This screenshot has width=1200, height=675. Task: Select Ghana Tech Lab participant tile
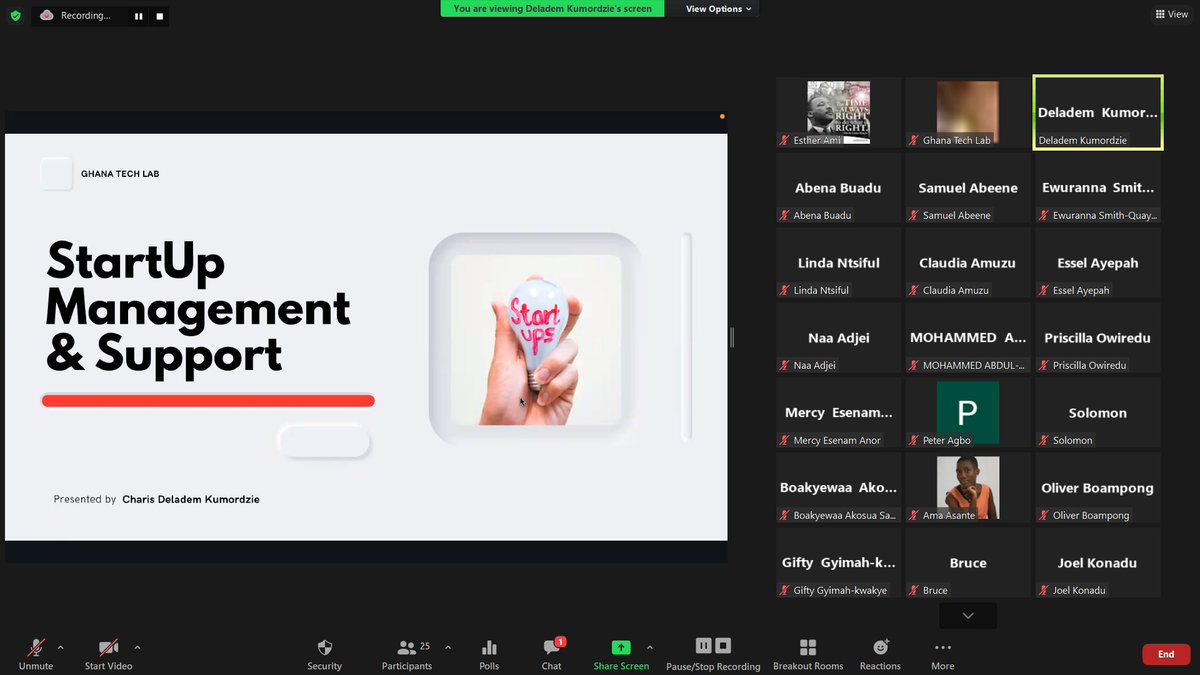click(x=967, y=112)
